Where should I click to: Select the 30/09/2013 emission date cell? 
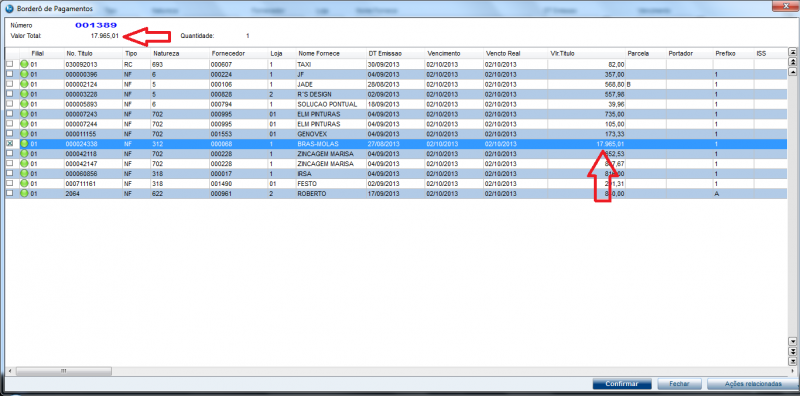(x=396, y=64)
